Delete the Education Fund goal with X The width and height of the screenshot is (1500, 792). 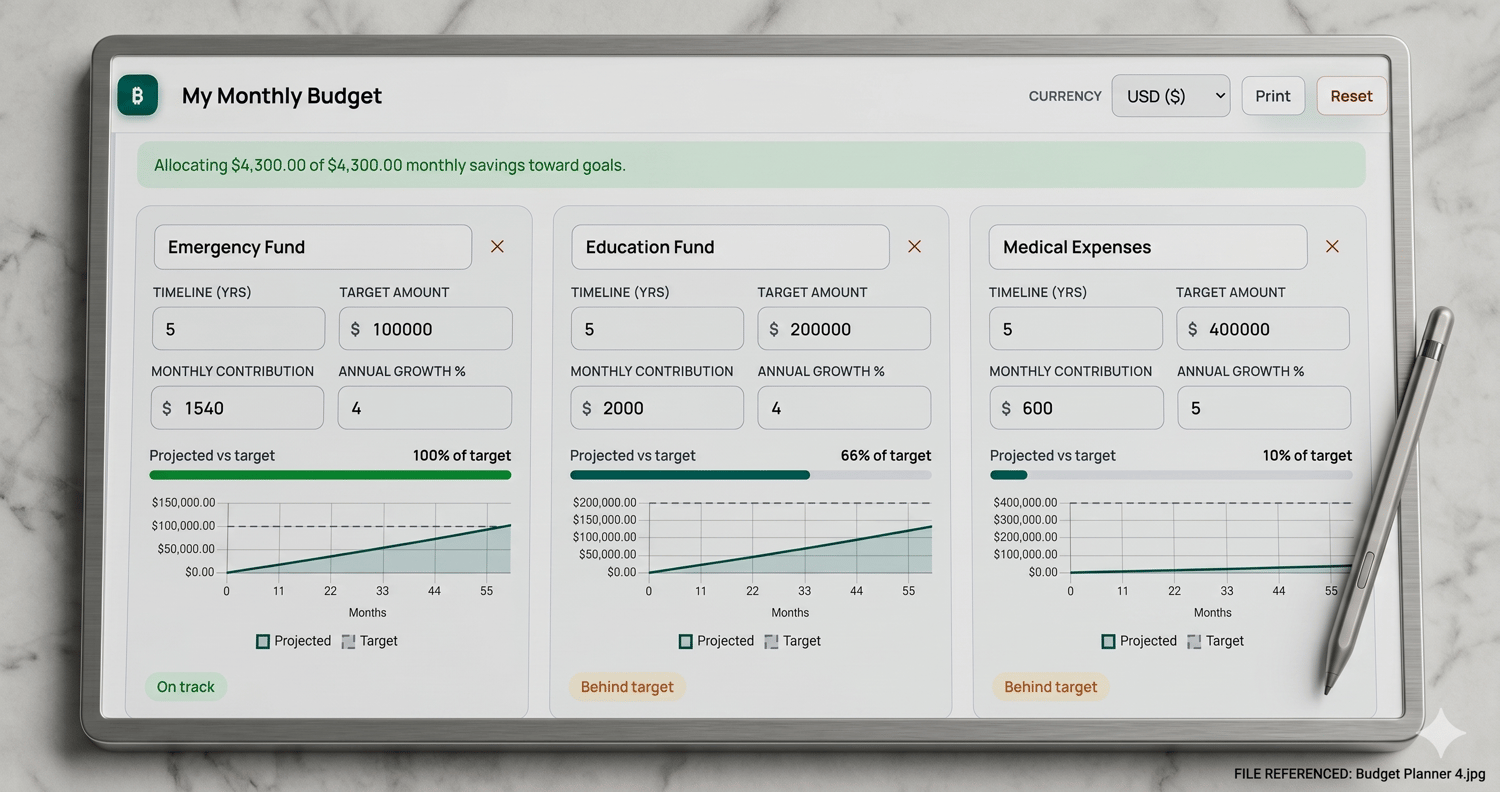pos(914,247)
